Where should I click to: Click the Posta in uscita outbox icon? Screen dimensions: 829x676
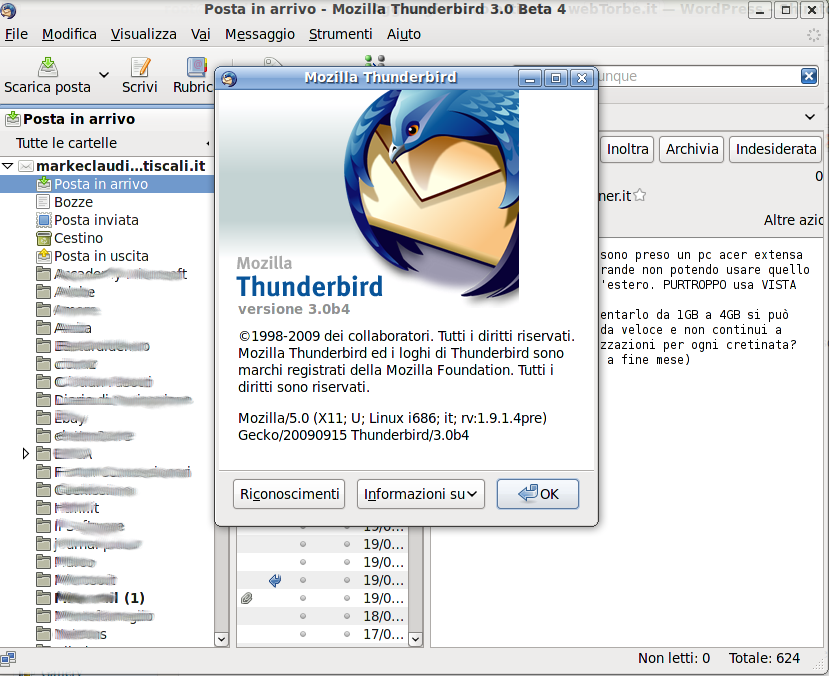click(x=43, y=256)
